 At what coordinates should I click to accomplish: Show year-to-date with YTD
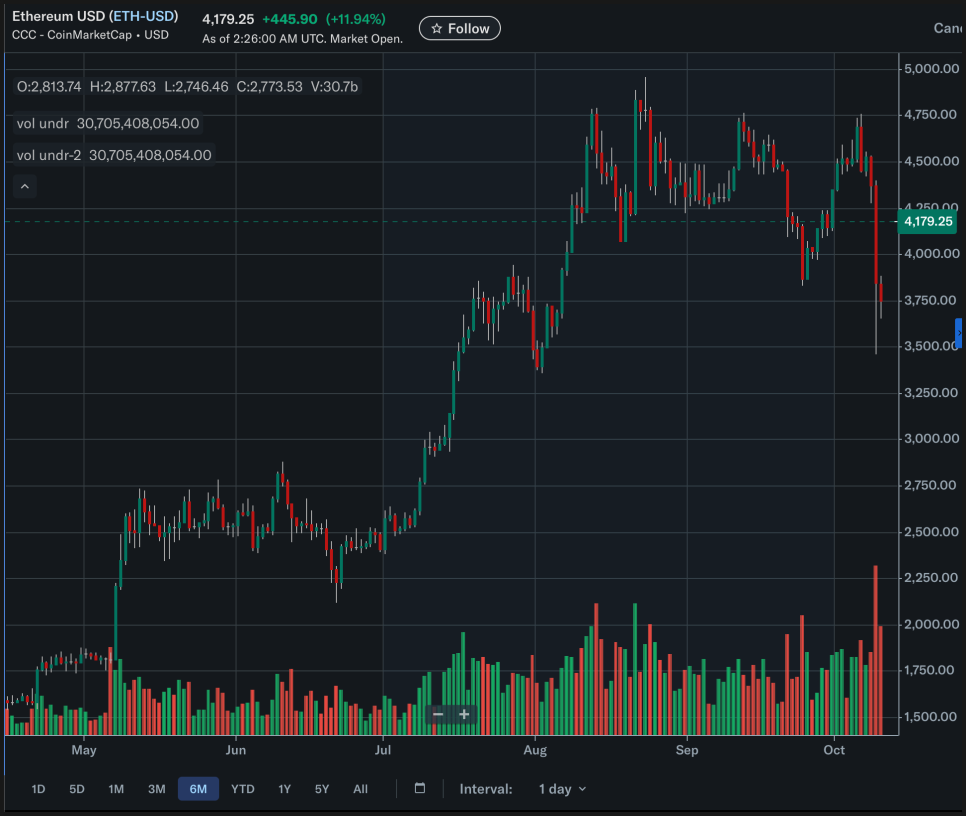tap(243, 789)
